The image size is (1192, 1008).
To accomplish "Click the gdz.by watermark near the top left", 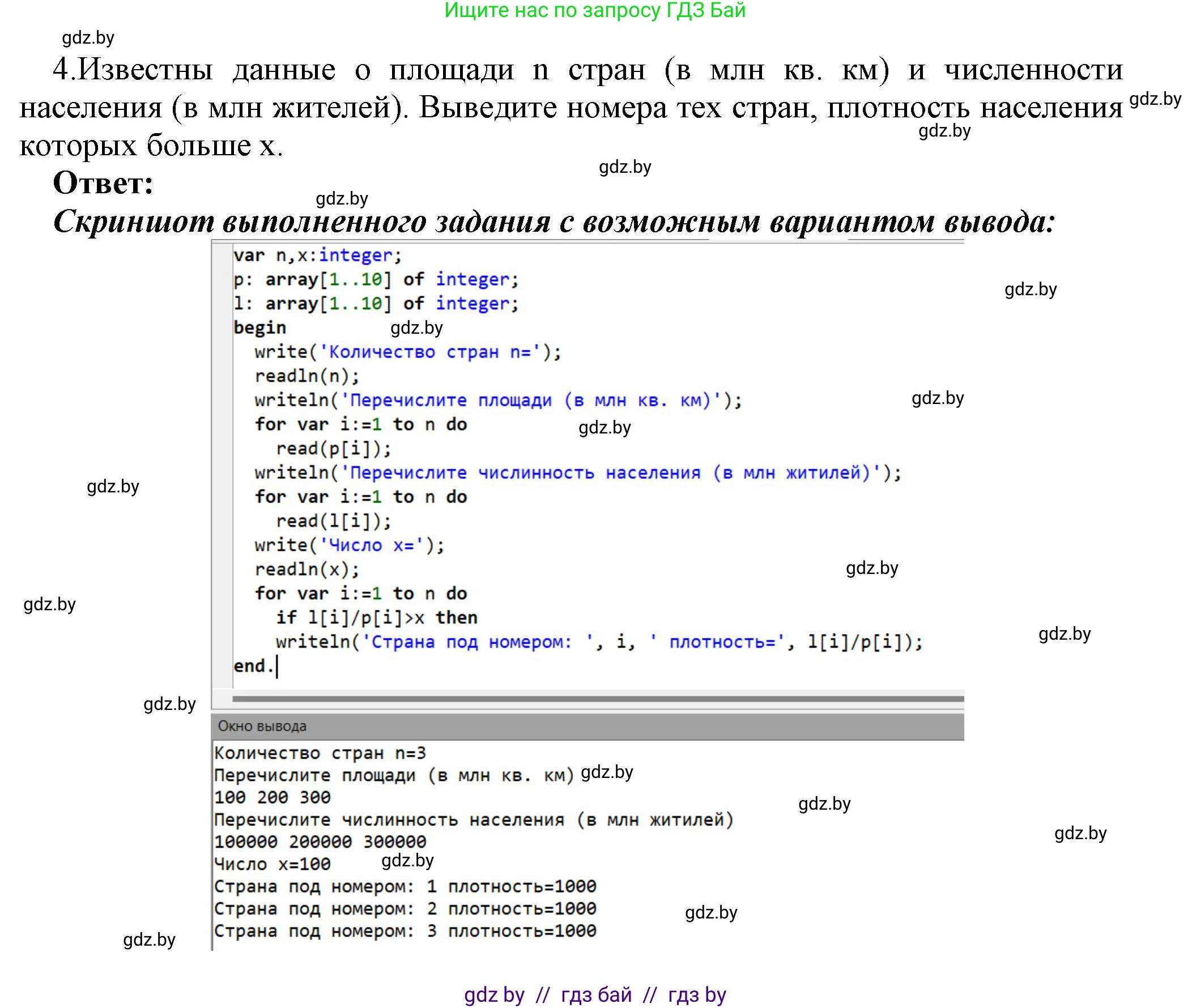I will point(89,39).
